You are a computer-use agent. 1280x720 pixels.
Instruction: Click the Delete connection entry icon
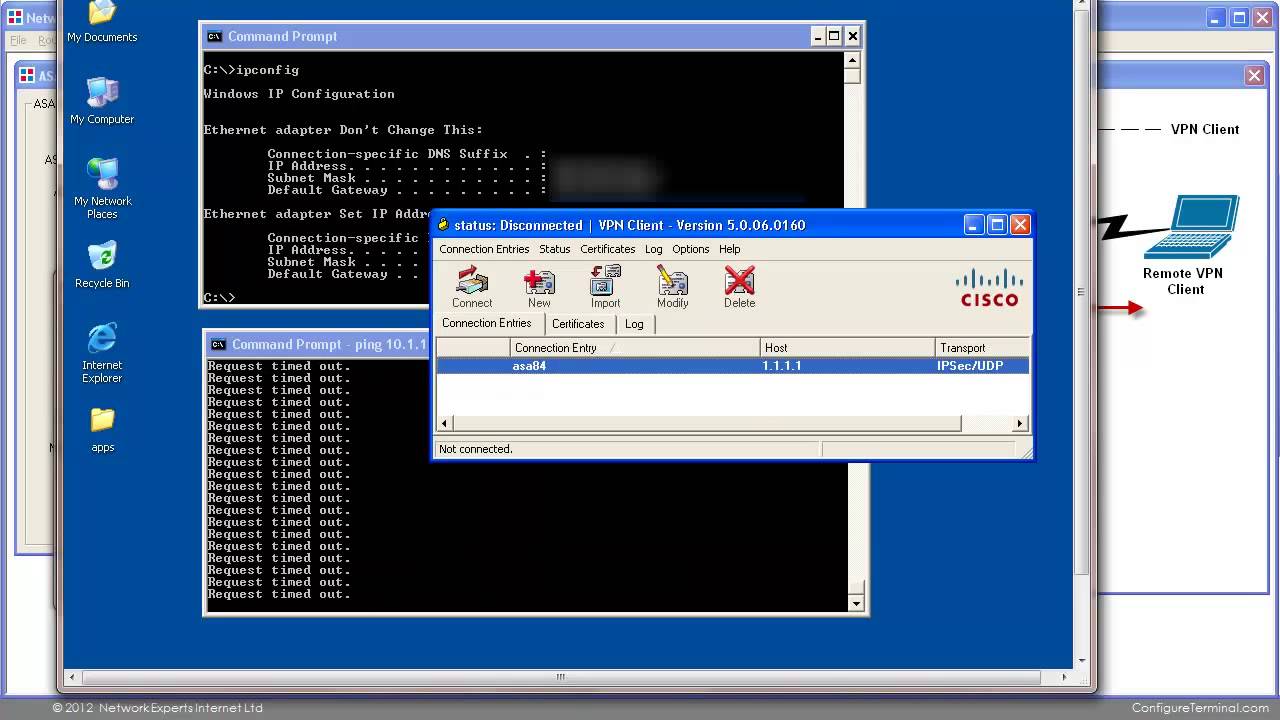pyautogui.click(x=739, y=287)
